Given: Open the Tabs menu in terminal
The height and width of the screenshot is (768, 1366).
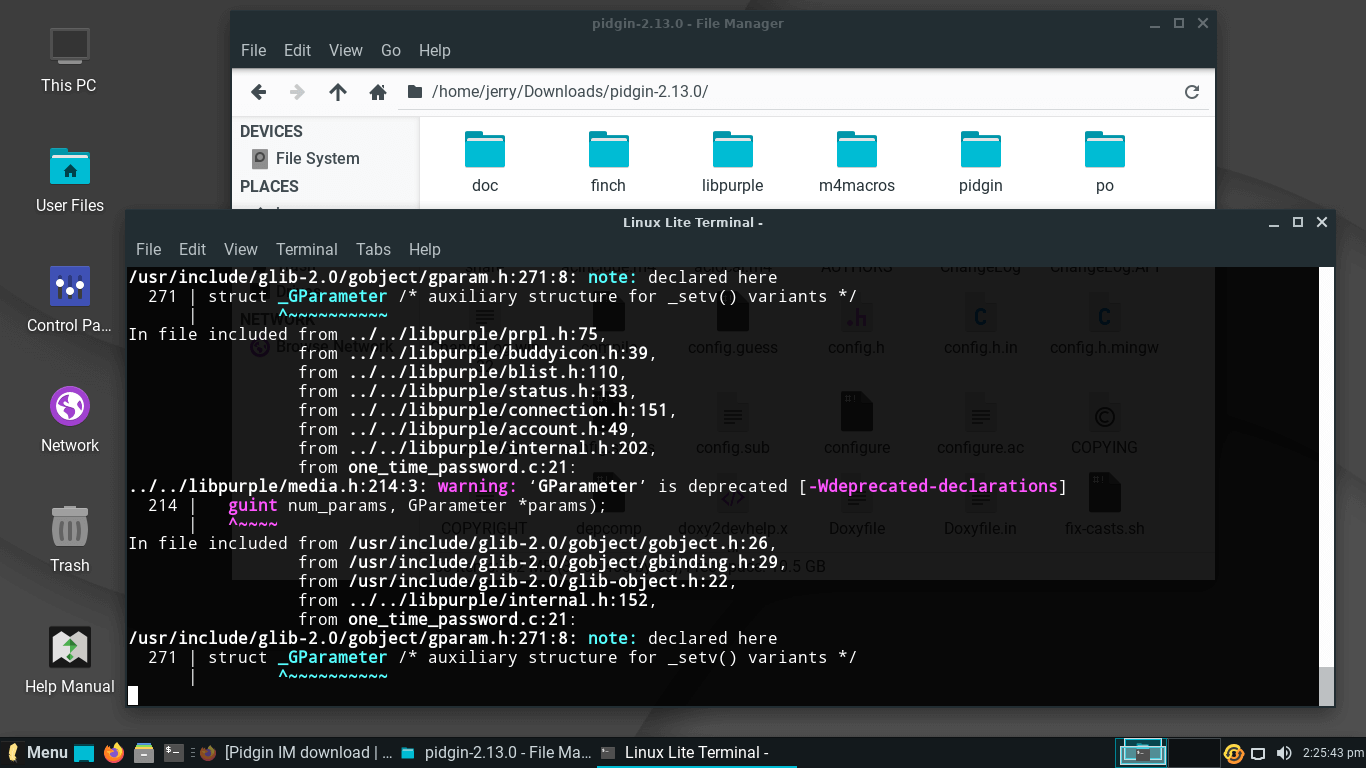Looking at the screenshot, I should click(x=373, y=249).
